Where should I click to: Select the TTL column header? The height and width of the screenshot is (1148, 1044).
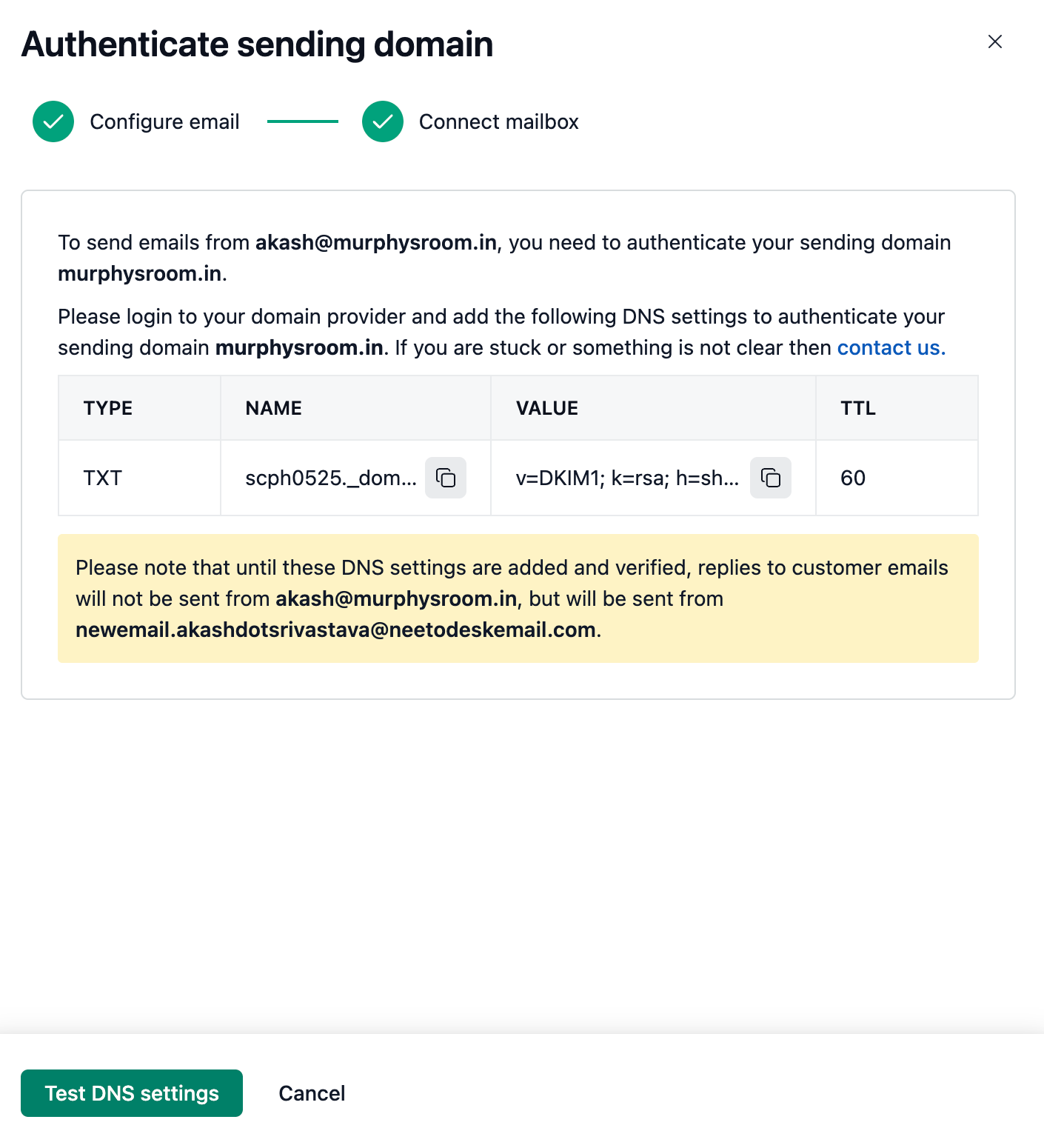coord(858,408)
